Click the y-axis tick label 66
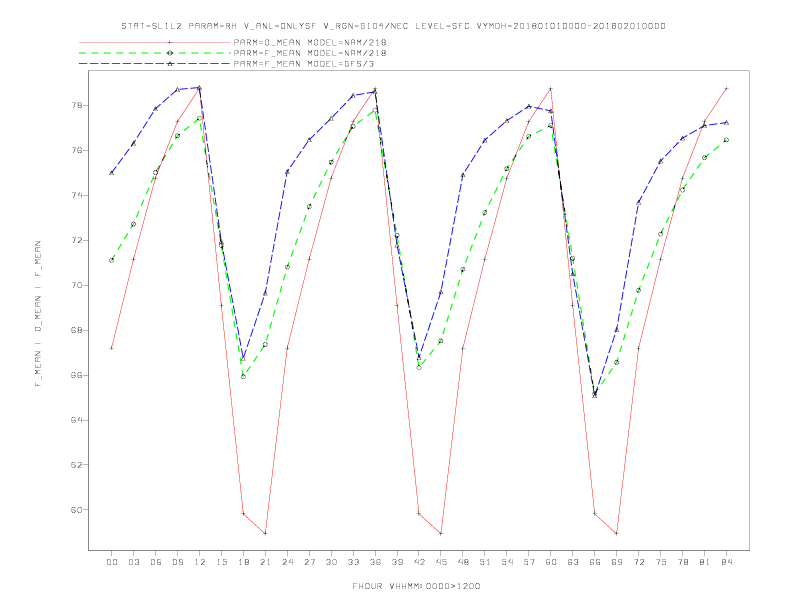 tap(76, 375)
